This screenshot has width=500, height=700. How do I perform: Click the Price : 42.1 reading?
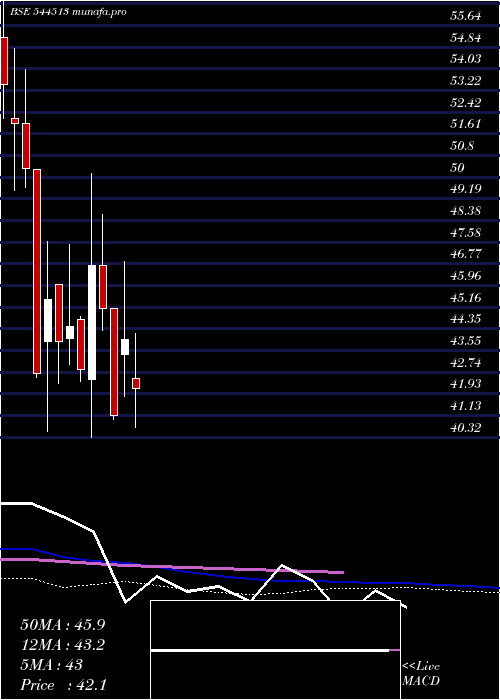(63, 685)
